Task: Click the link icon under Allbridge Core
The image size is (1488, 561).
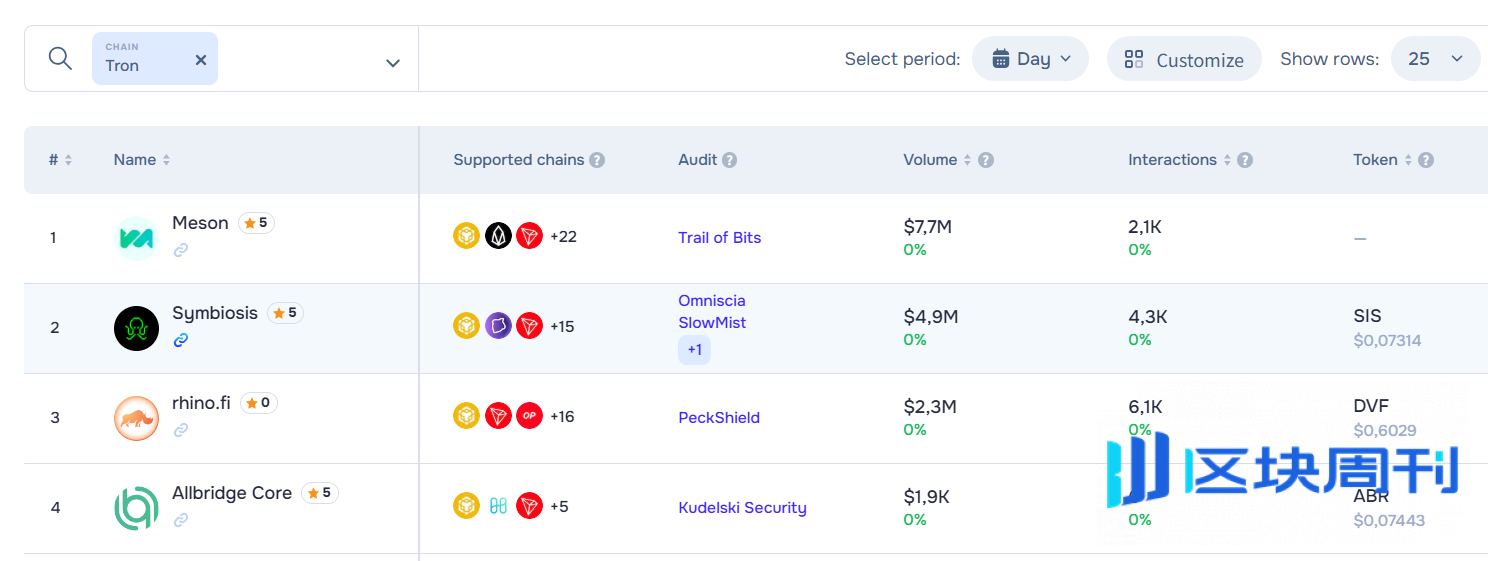Action: [x=181, y=520]
